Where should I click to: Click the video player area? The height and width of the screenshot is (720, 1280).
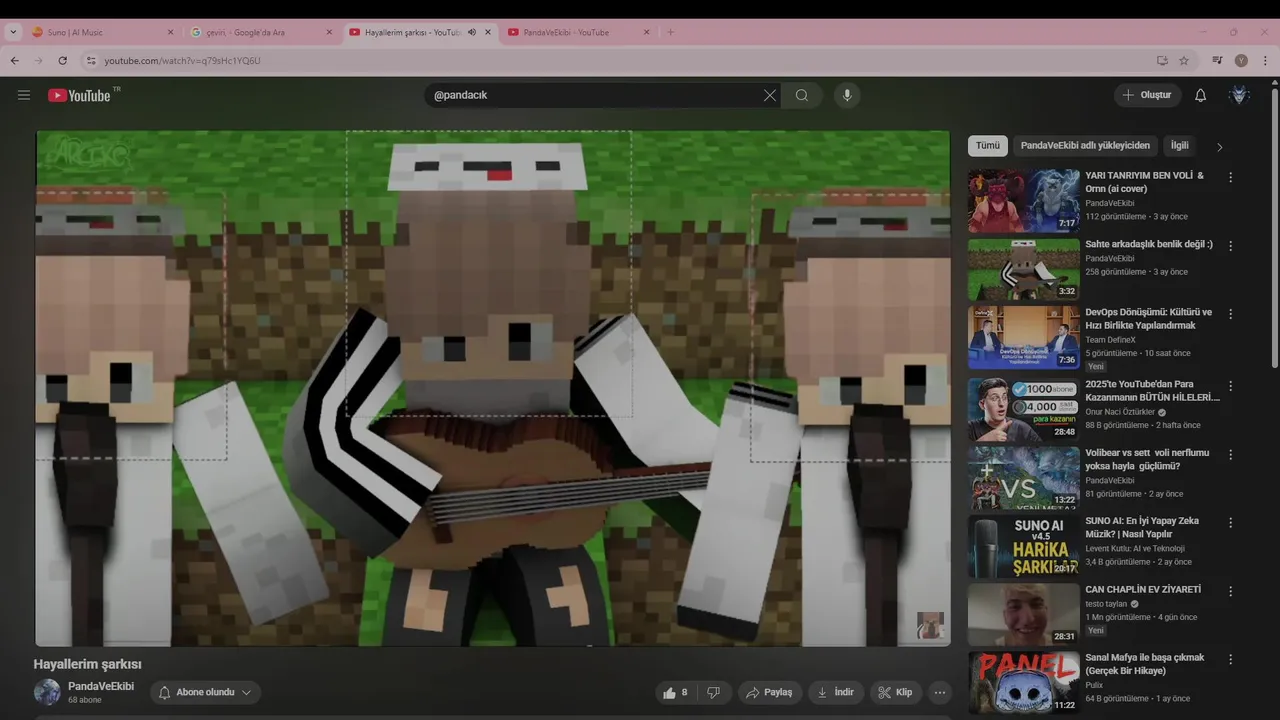pos(493,388)
